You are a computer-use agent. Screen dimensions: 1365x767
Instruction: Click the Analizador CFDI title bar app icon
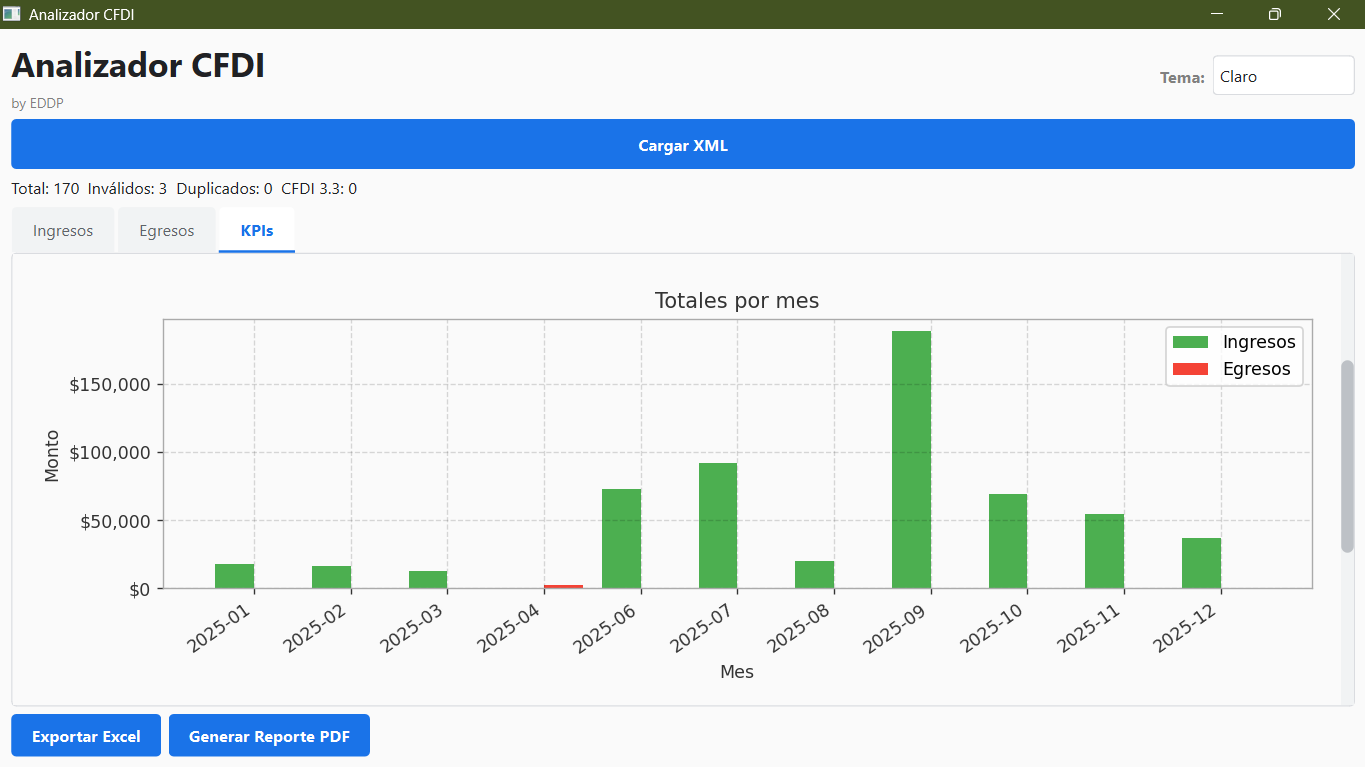[x=12, y=14]
